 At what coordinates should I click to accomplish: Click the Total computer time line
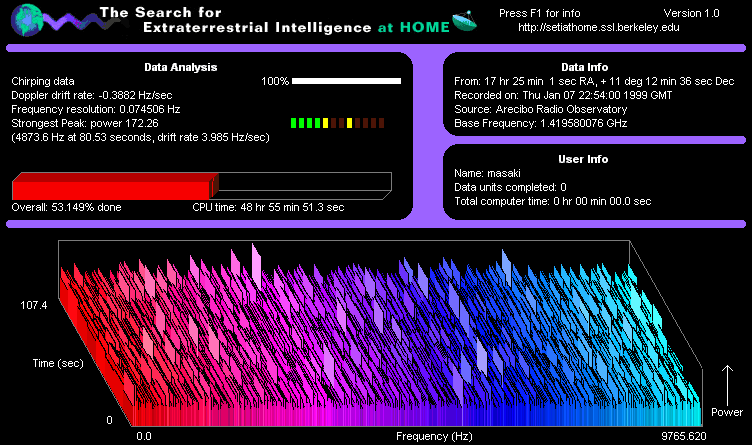pyautogui.click(x=552, y=201)
